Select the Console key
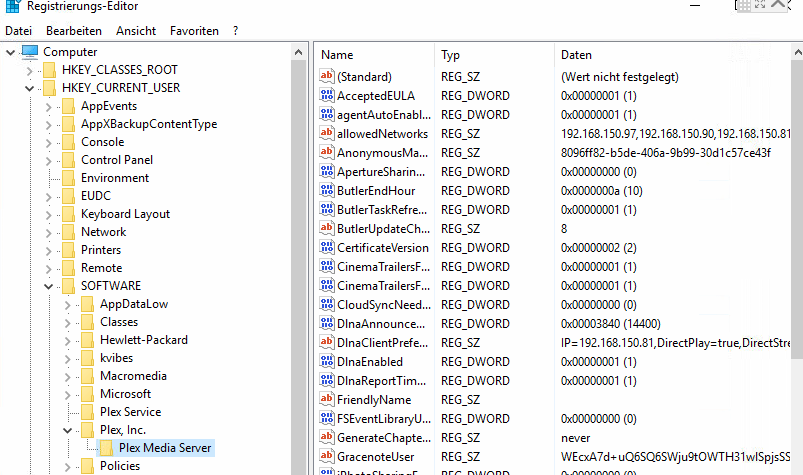Screen dimensions: 803x475 [x=102, y=142]
